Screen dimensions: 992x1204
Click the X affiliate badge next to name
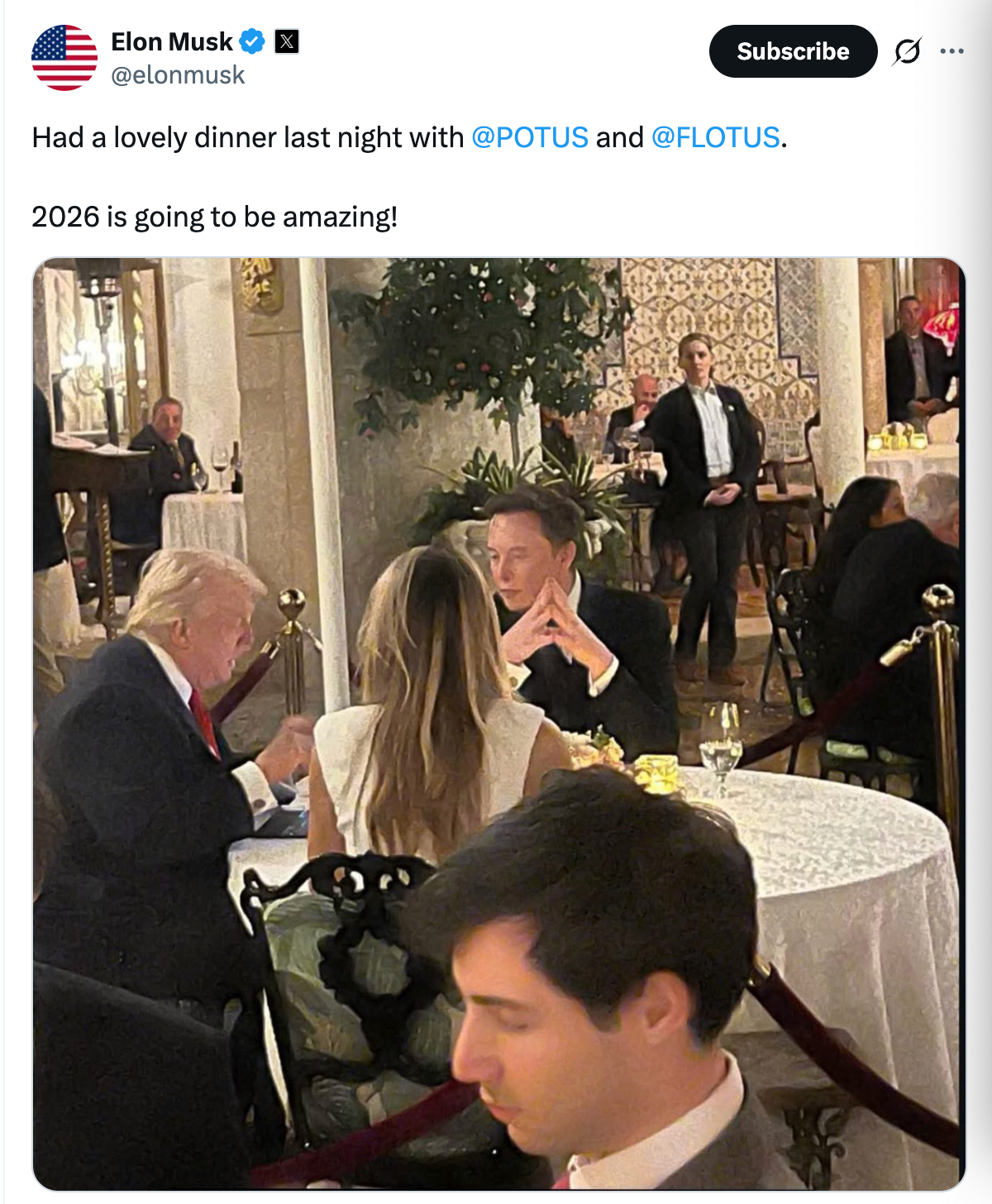[x=286, y=41]
